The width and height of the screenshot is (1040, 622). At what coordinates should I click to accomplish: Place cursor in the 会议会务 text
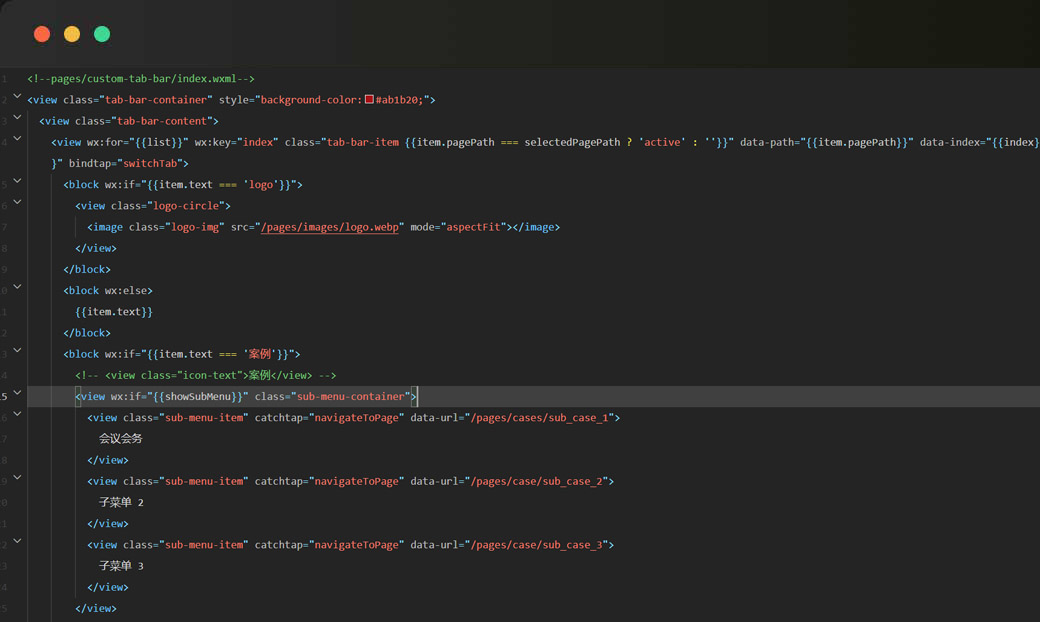click(x=120, y=439)
